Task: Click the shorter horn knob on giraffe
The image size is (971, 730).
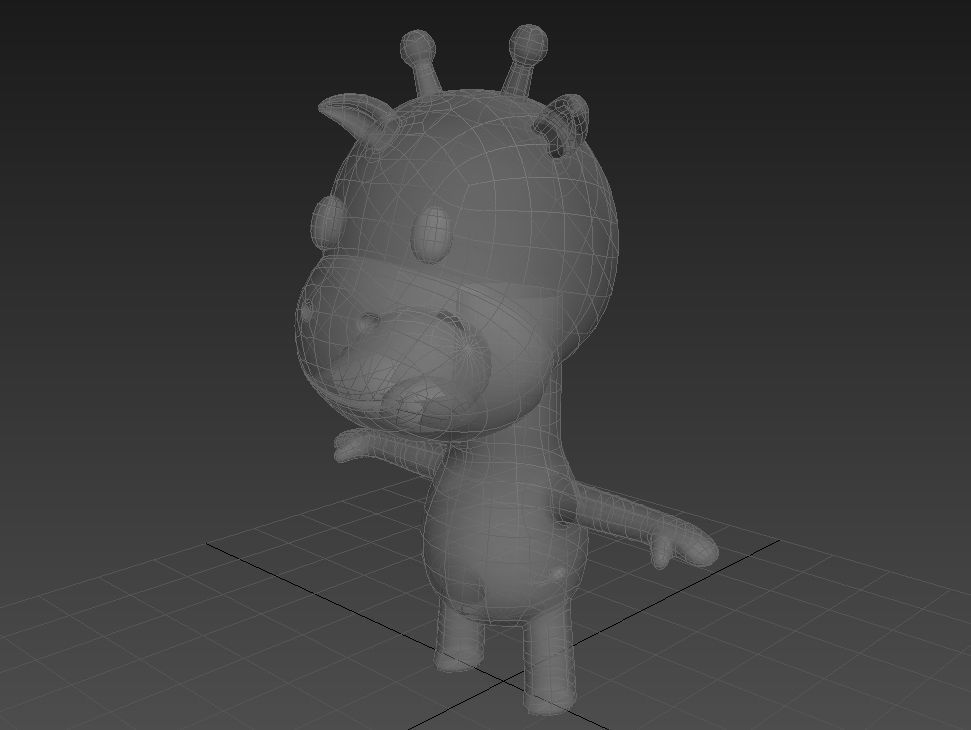Action: click(x=418, y=46)
